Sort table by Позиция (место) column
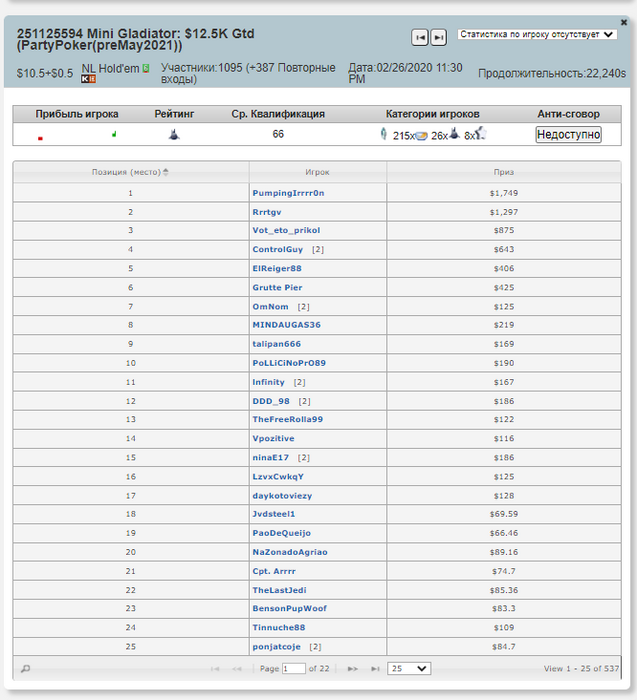Screen dimensions: 637x700 130,172
